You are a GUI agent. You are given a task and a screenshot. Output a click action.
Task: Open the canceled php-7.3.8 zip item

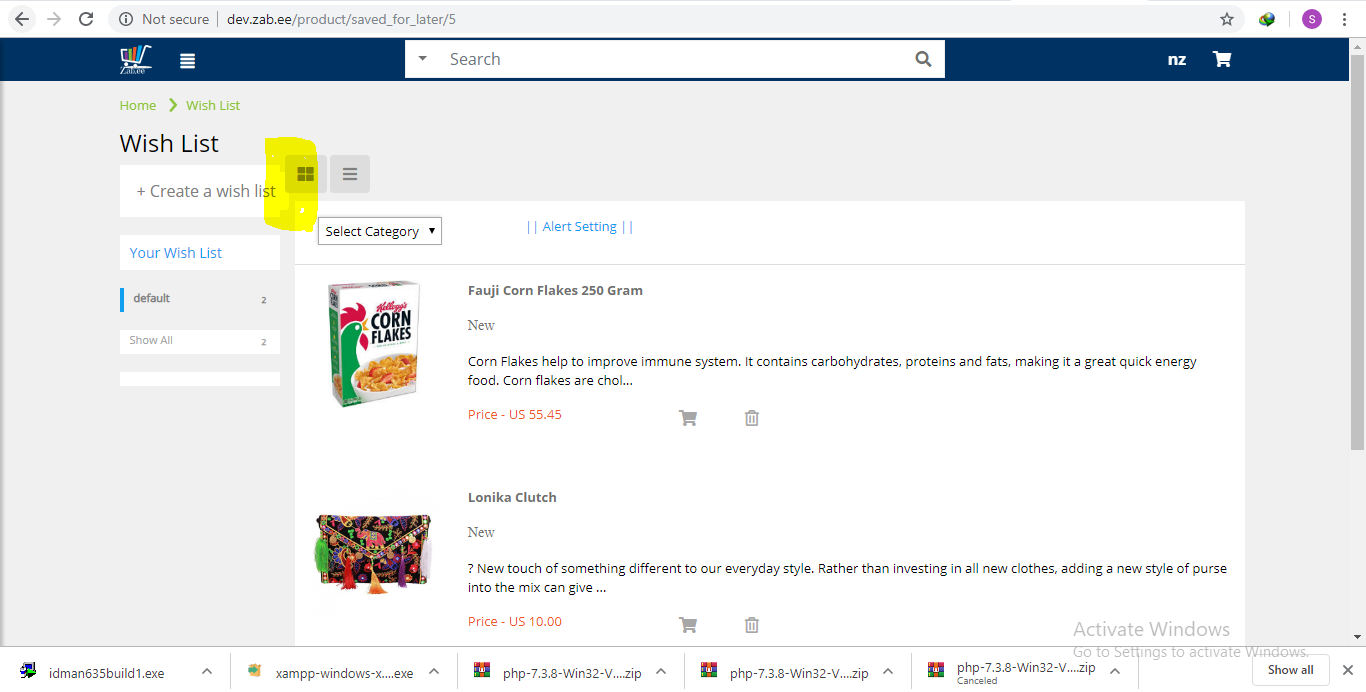[1025, 672]
